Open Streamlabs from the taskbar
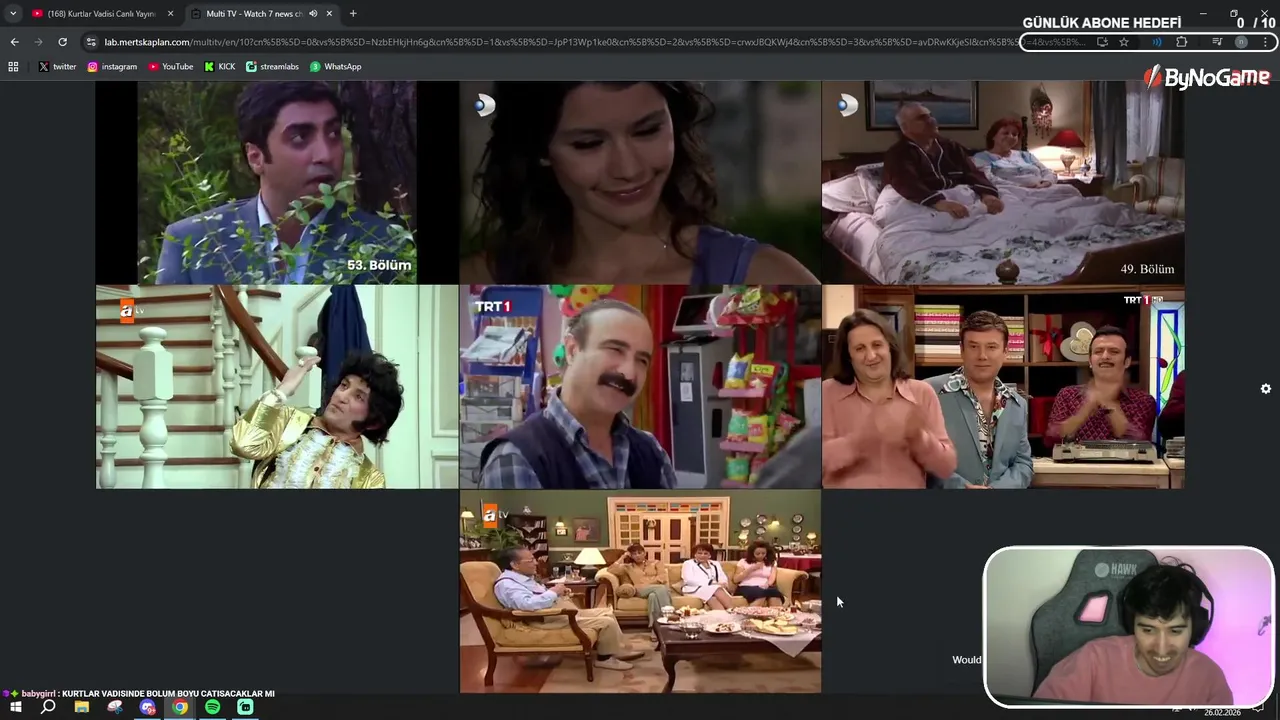 point(245,707)
